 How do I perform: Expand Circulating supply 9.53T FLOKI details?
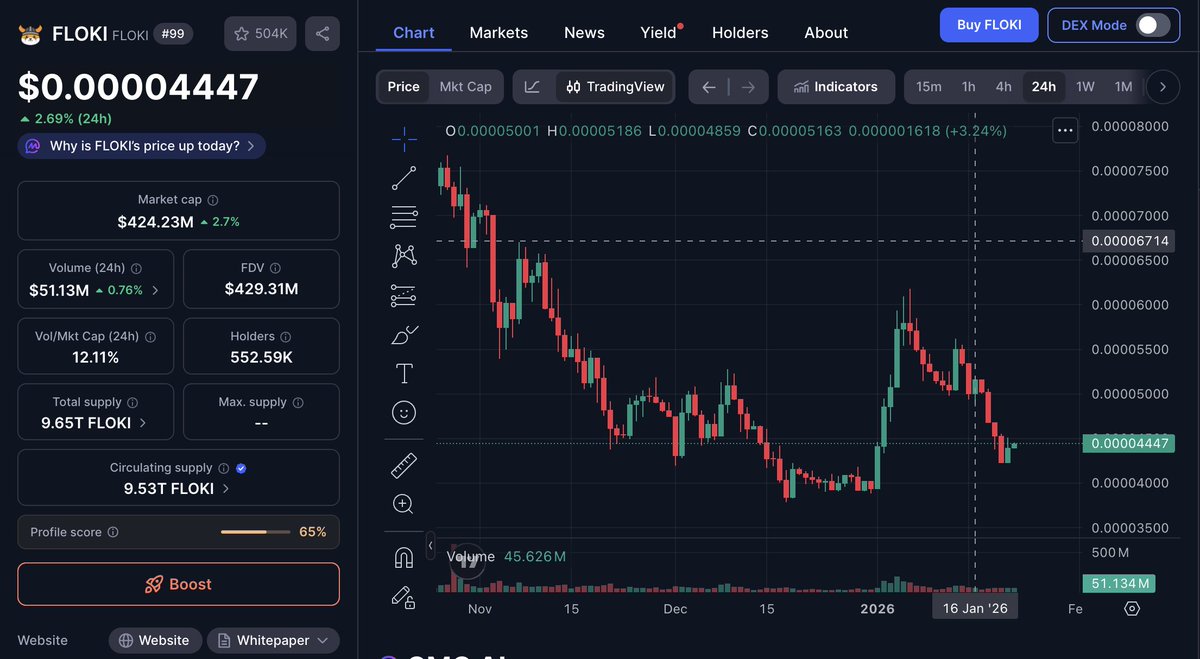(226, 489)
